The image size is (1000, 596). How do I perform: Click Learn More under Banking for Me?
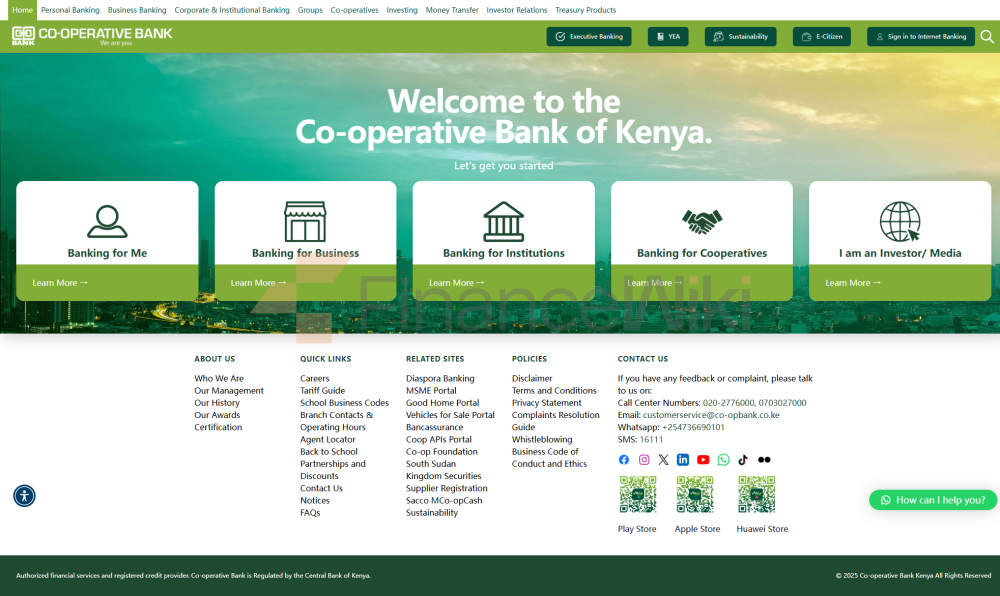[x=60, y=282]
